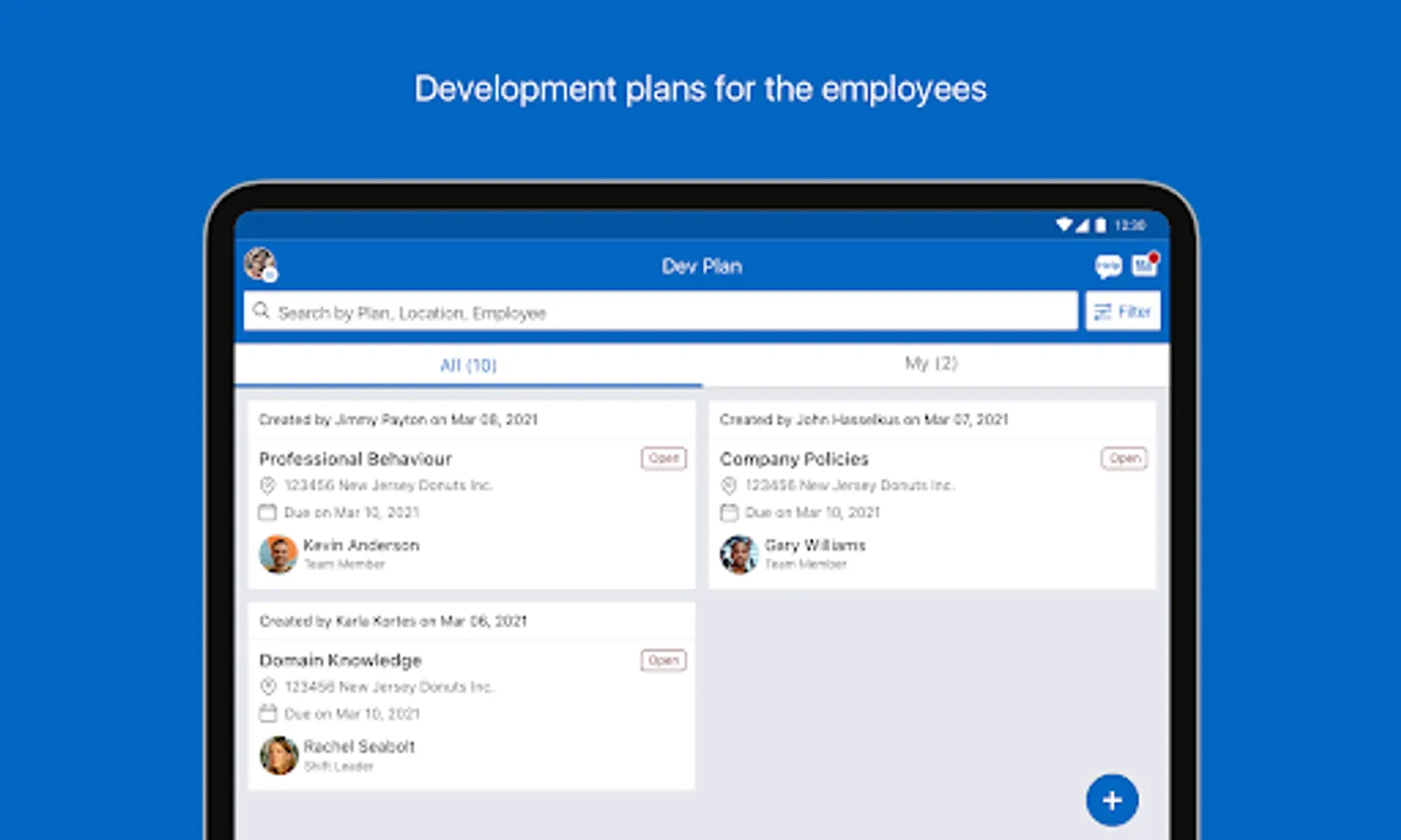The image size is (1401, 840).
Task: Click the name Rachel Seabolt
Action: 359,747
